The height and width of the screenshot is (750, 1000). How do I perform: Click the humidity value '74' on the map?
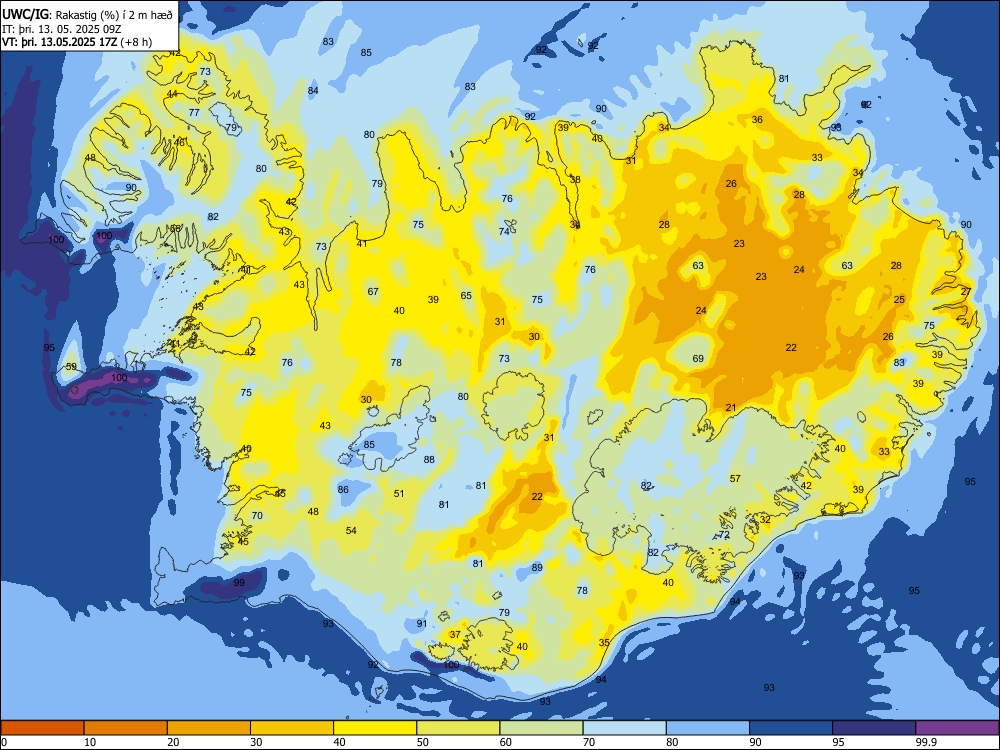pos(504,232)
